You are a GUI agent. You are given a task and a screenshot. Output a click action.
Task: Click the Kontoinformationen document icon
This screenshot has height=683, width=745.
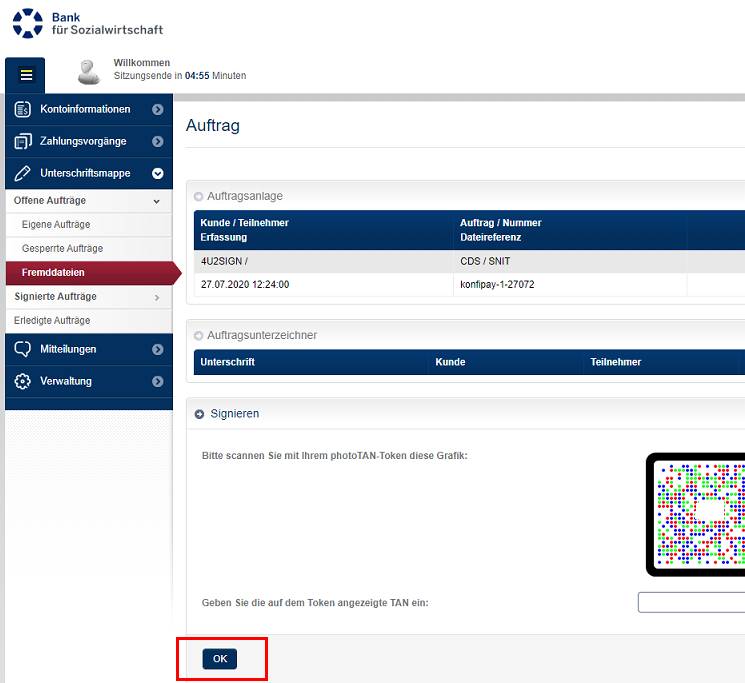[22, 109]
